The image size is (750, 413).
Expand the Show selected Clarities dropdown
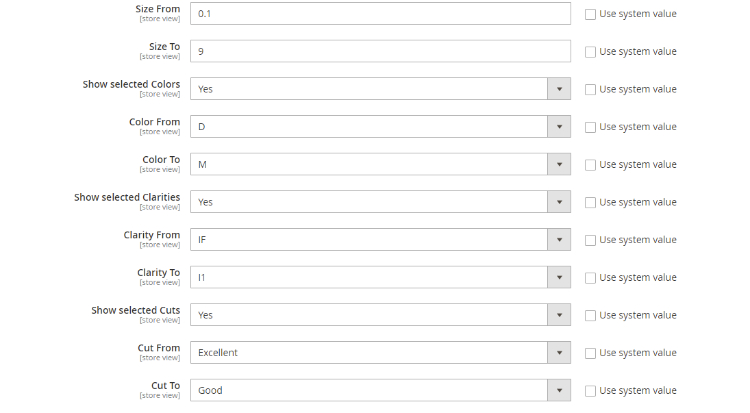380,202
